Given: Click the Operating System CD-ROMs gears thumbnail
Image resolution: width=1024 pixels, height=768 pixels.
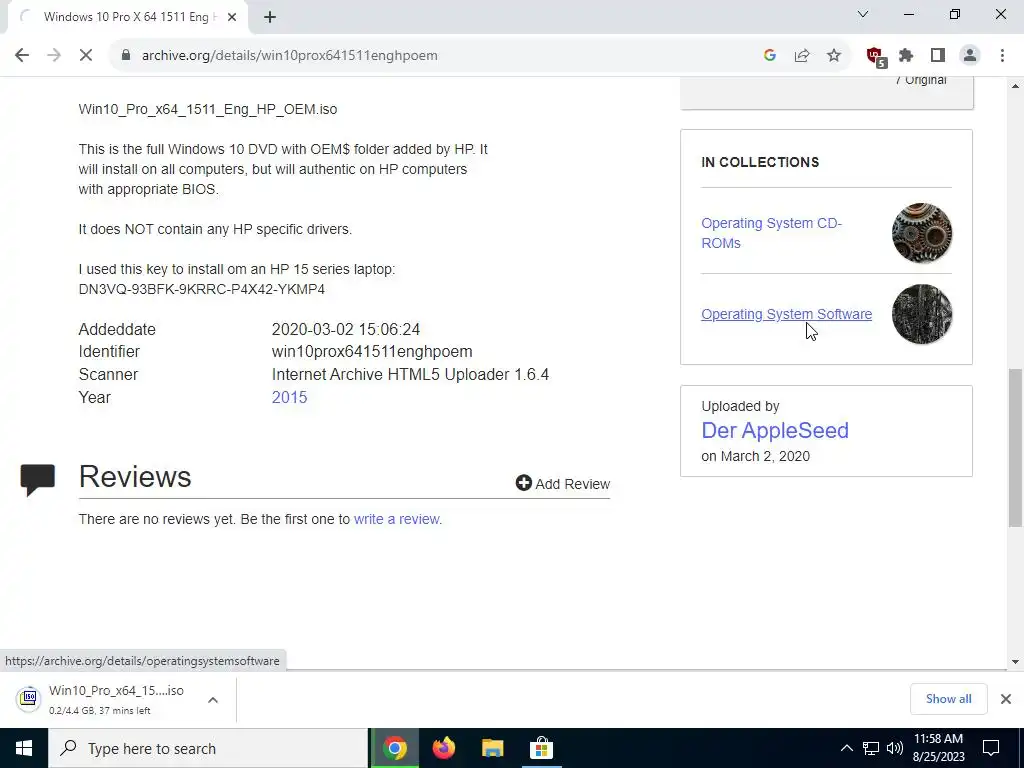Looking at the screenshot, I should pyautogui.click(x=921, y=233).
